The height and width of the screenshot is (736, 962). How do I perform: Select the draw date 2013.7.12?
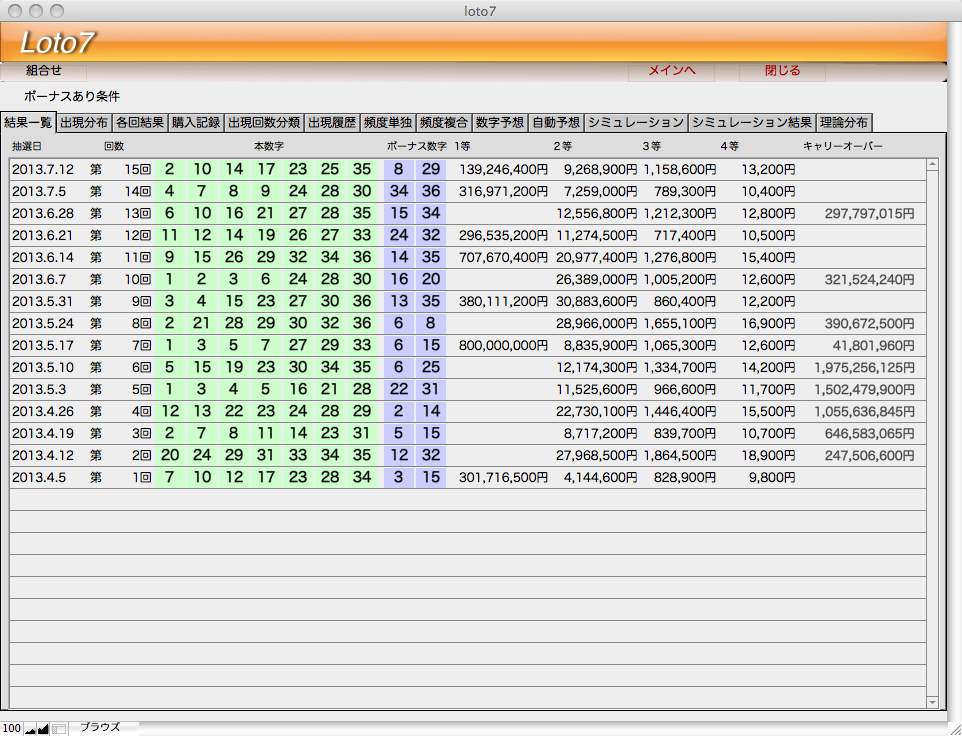point(43,169)
